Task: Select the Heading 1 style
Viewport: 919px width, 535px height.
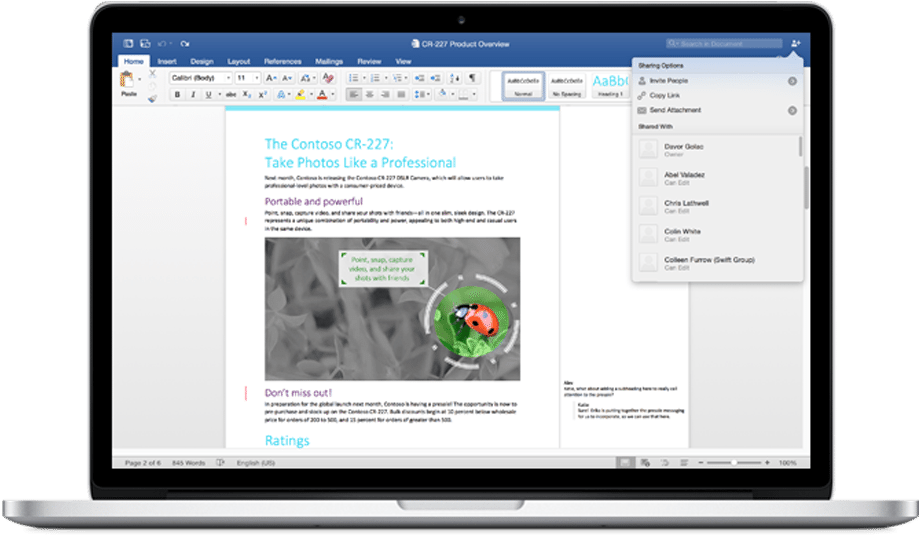Action: pyautogui.click(x=610, y=83)
